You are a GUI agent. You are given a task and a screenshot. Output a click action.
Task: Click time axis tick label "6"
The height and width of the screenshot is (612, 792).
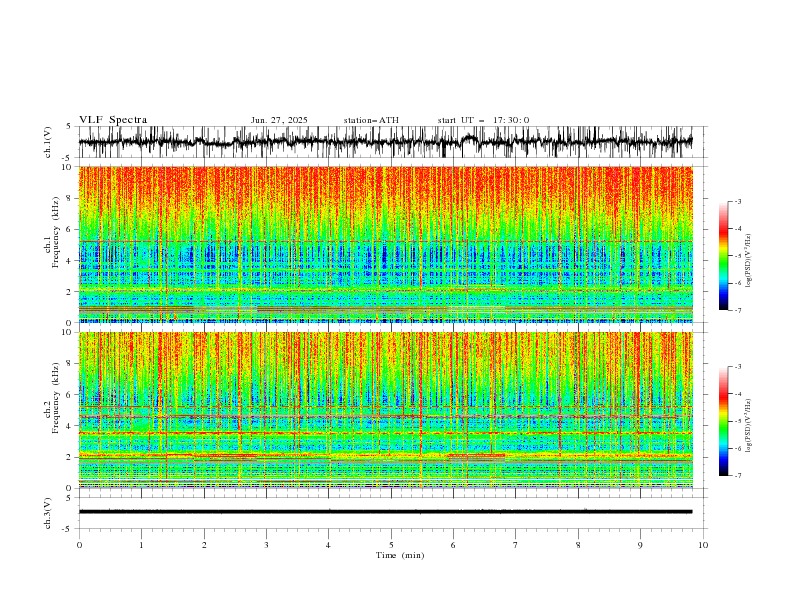click(454, 545)
